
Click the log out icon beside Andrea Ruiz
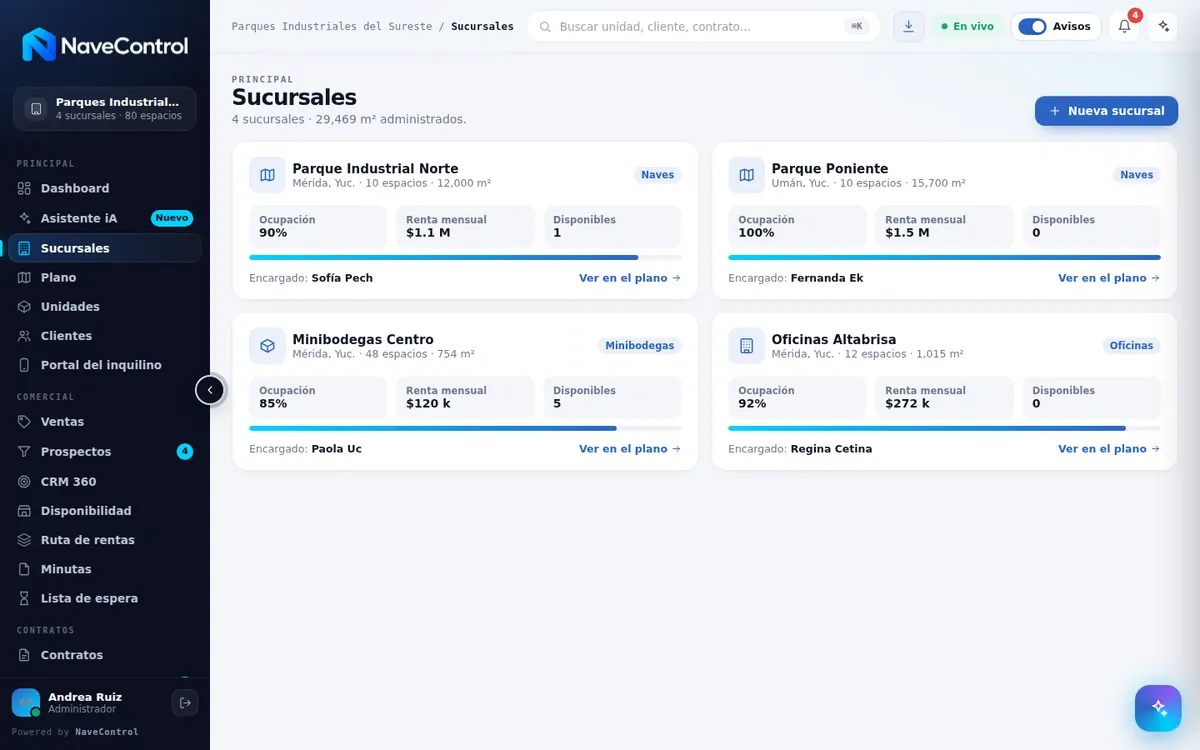[x=185, y=703]
